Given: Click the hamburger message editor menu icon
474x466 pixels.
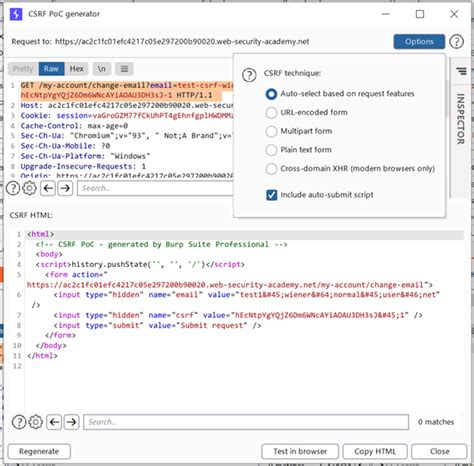Looking at the screenshot, I should click(124, 69).
